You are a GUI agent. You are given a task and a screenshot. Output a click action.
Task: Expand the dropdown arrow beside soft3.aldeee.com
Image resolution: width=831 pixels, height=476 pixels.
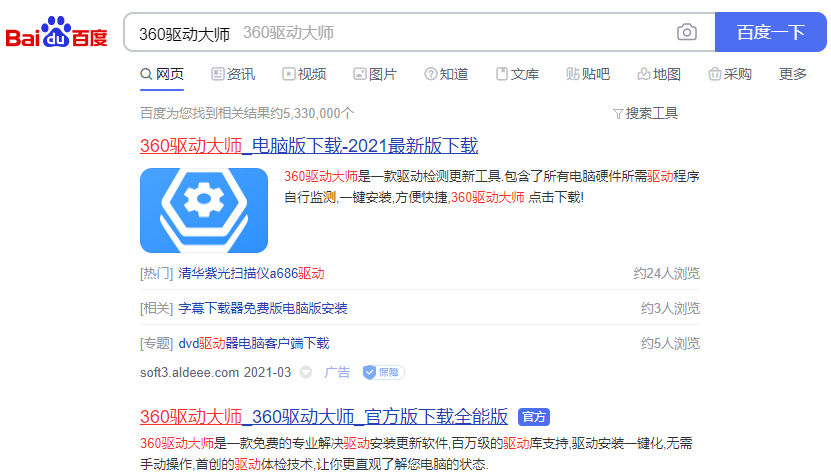(306, 373)
